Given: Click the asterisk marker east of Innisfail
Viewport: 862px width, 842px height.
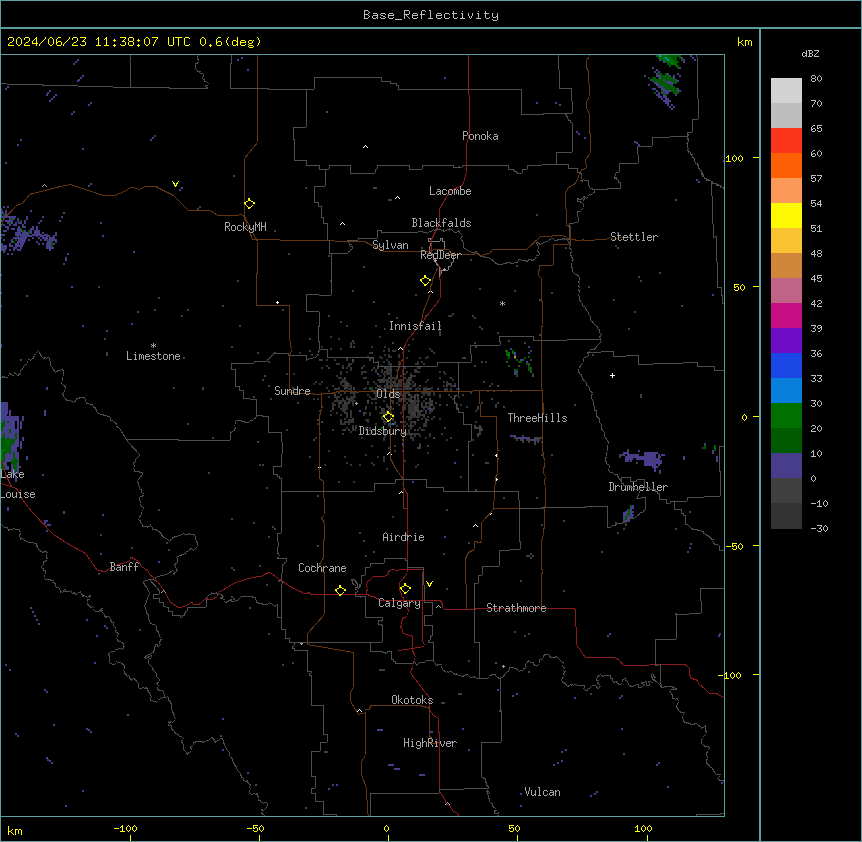Looking at the screenshot, I should click(502, 303).
